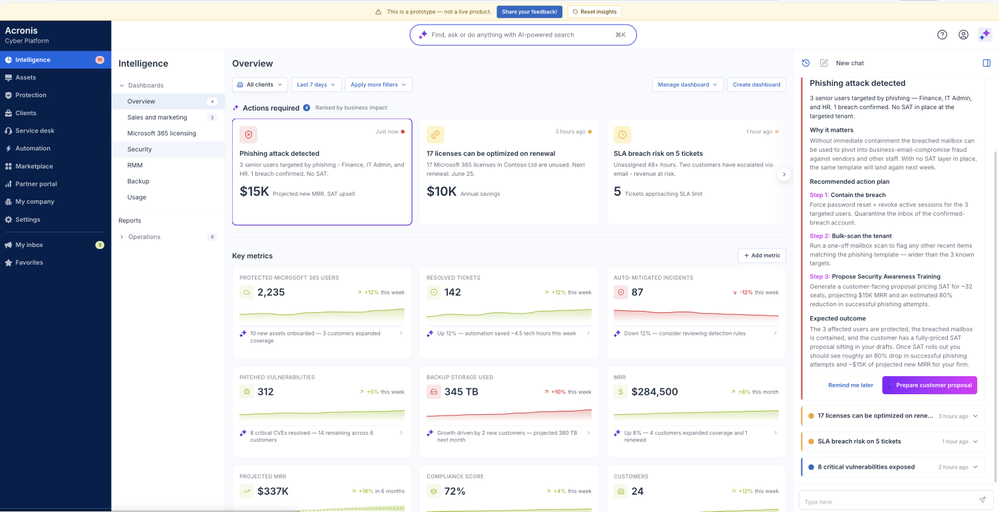Open the Apply more filters dropdown
Image resolution: width=1000 pixels, height=512 pixels.
pyautogui.click(x=379, y=85)
